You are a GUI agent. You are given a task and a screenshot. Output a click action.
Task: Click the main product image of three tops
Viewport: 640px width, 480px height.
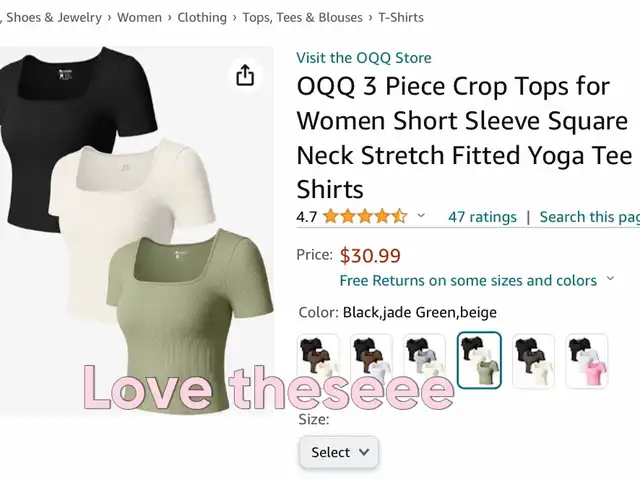136,231
